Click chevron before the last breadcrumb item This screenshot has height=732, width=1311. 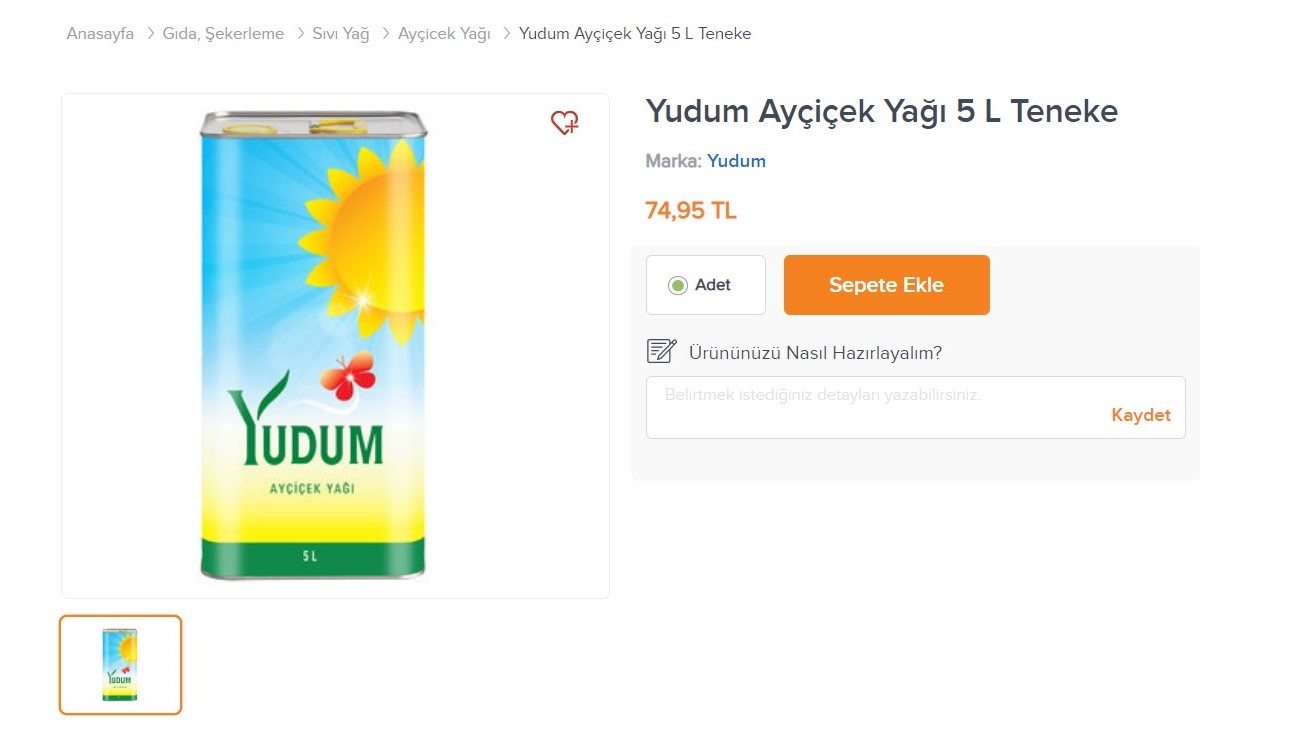[506, 34]
